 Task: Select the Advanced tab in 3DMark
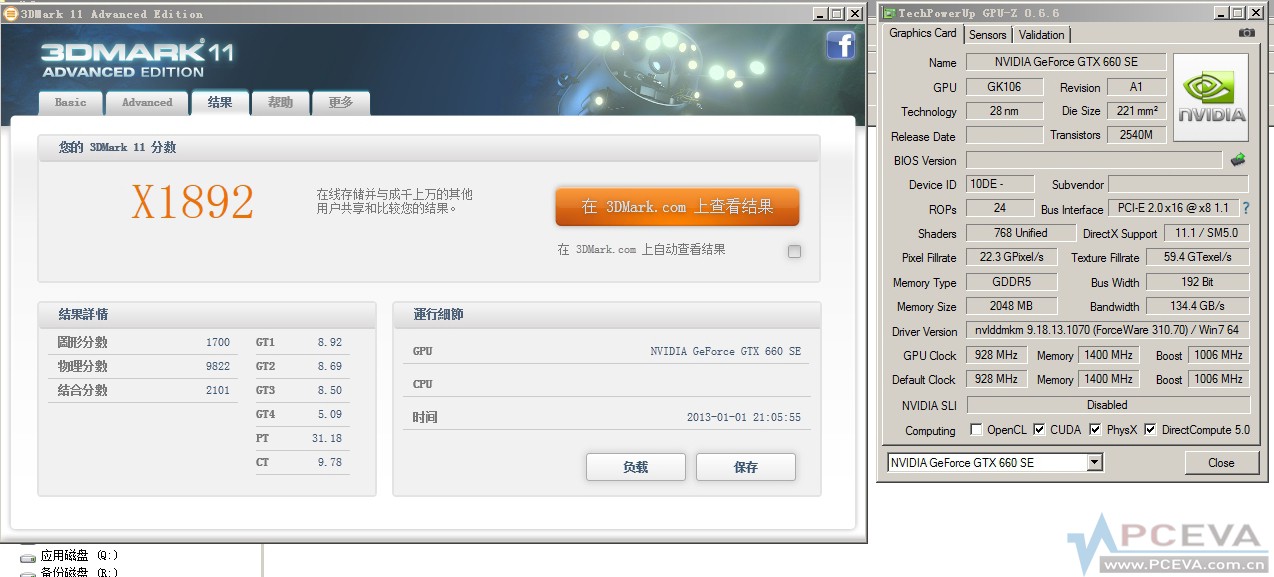[x=146, y=102]
